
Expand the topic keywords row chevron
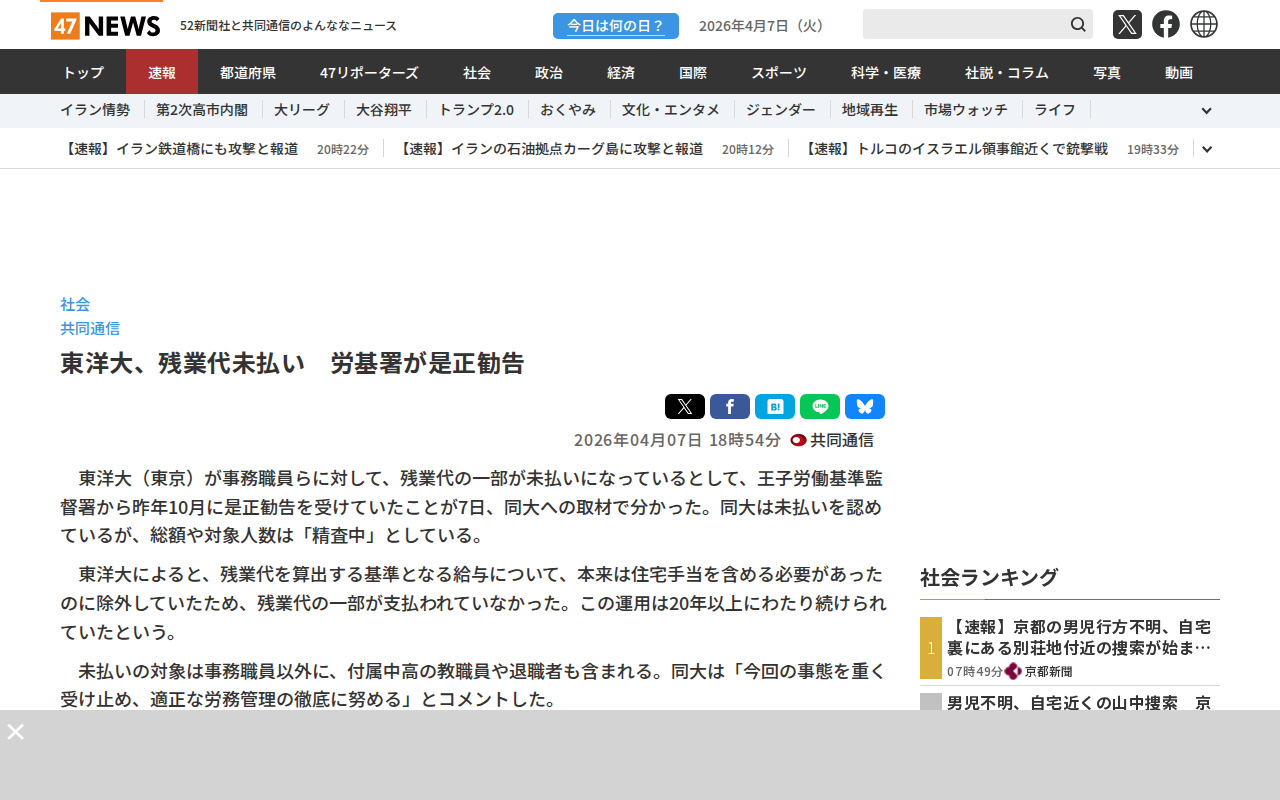tap(1206, 111)
